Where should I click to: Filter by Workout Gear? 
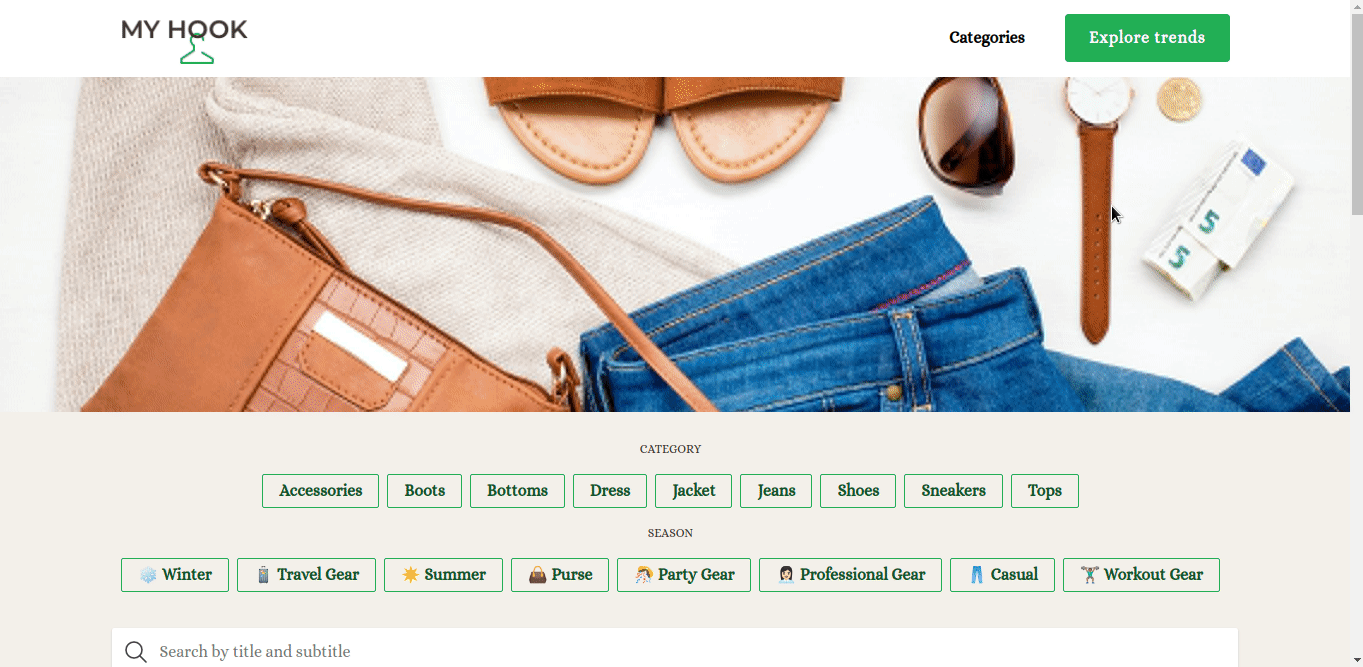(1141, 575)
